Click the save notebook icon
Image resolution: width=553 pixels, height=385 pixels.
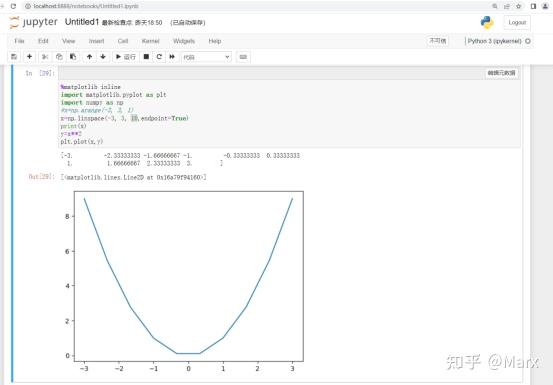pyautogui.click(x=14, y=57)
